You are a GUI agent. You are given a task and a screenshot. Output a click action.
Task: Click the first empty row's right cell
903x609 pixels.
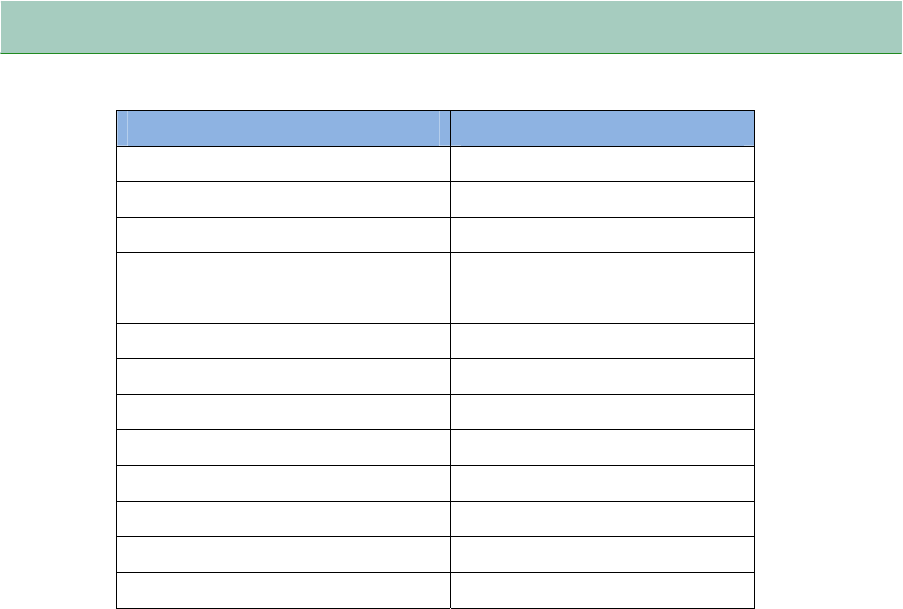(x=602, y=165)
